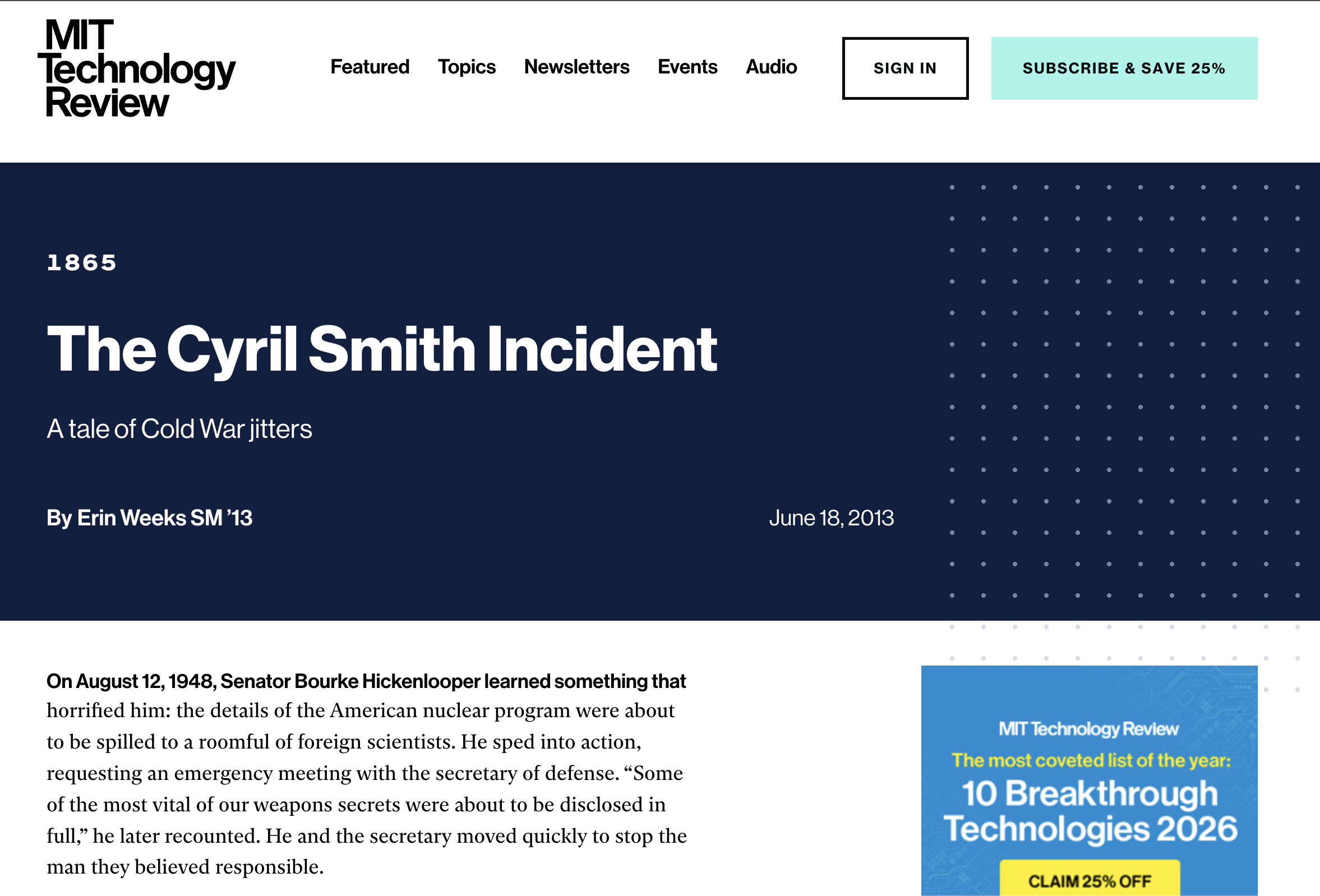
Task: Open the Topics navigation item
Action: tap(467, 67)
